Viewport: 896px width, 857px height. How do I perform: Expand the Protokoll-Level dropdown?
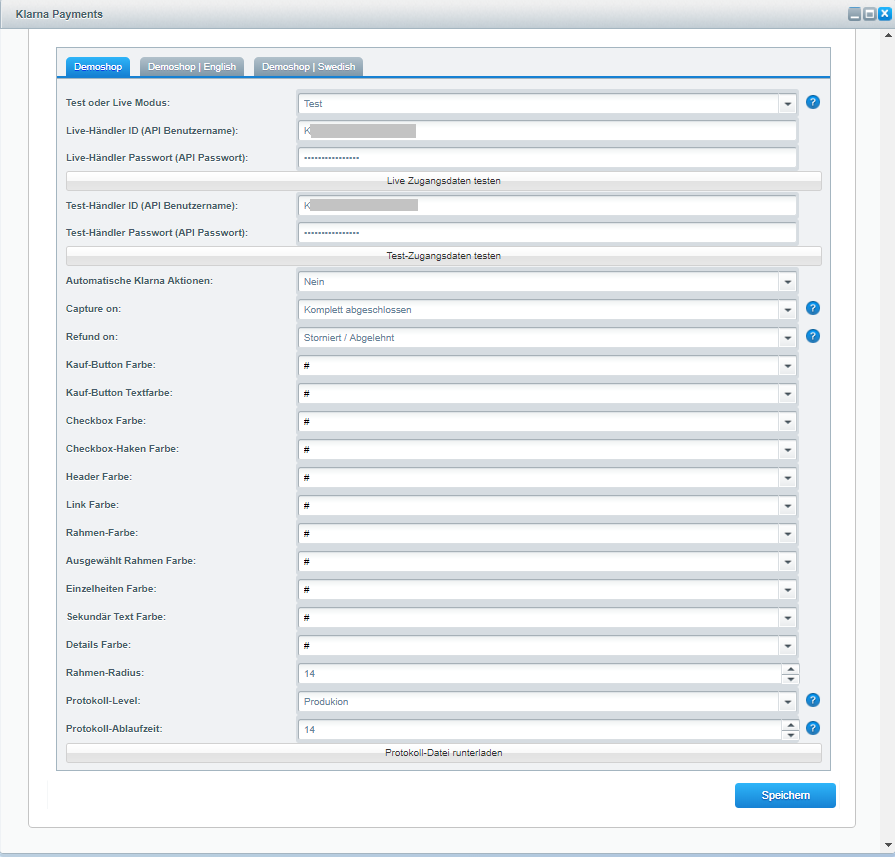pyautogui.click(x=787, y=702)
